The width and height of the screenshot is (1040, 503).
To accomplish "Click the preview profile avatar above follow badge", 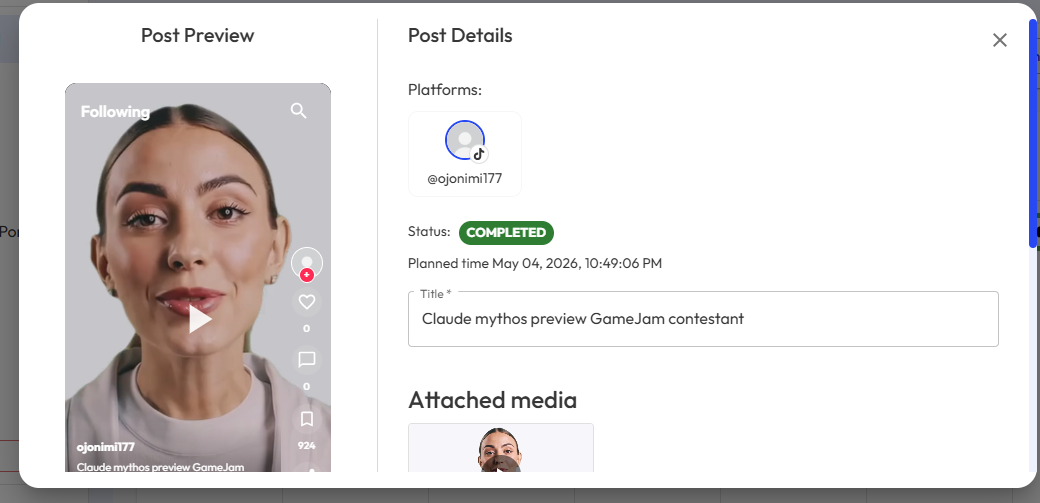I will click(x=306, y=262).
